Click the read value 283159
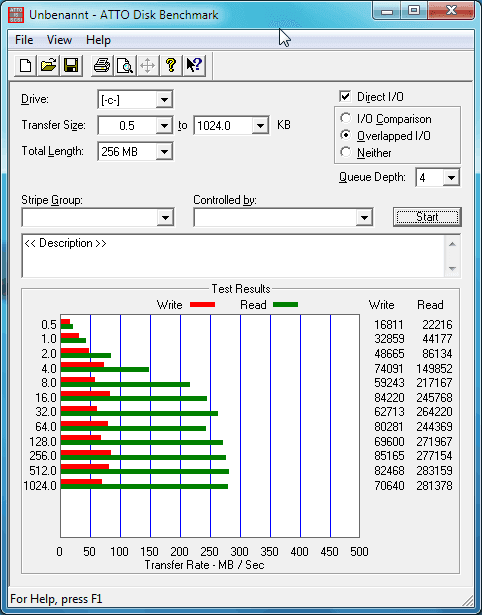482x615 pixels. 435,470
